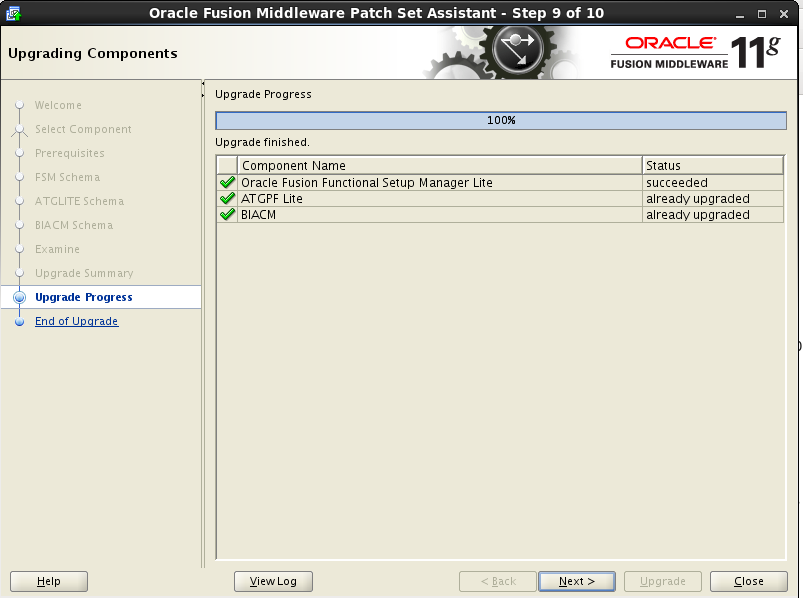
Task: Click the Status column header
Action: coord(713,165)
